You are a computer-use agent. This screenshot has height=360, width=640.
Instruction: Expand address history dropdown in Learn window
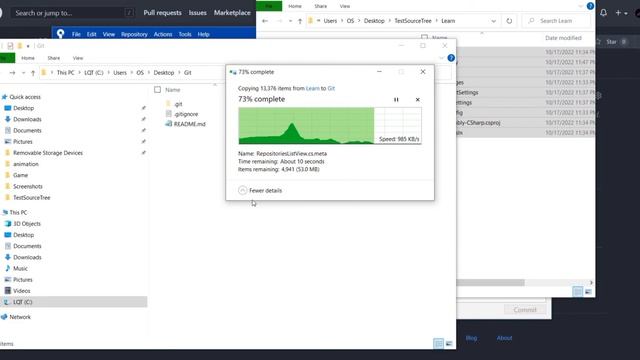tap(493, 21)
